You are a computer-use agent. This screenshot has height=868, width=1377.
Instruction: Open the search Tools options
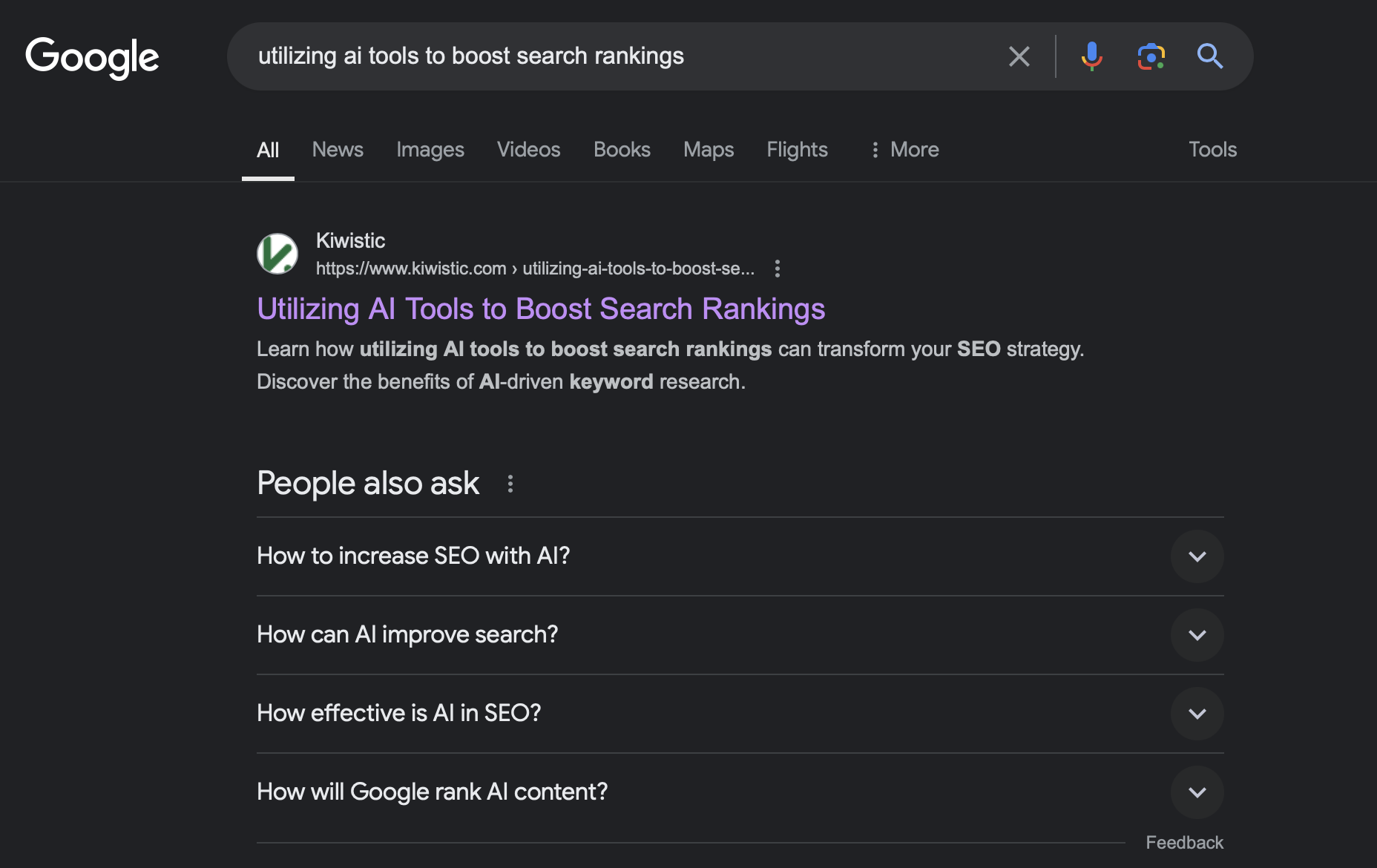pos(1212,150)
